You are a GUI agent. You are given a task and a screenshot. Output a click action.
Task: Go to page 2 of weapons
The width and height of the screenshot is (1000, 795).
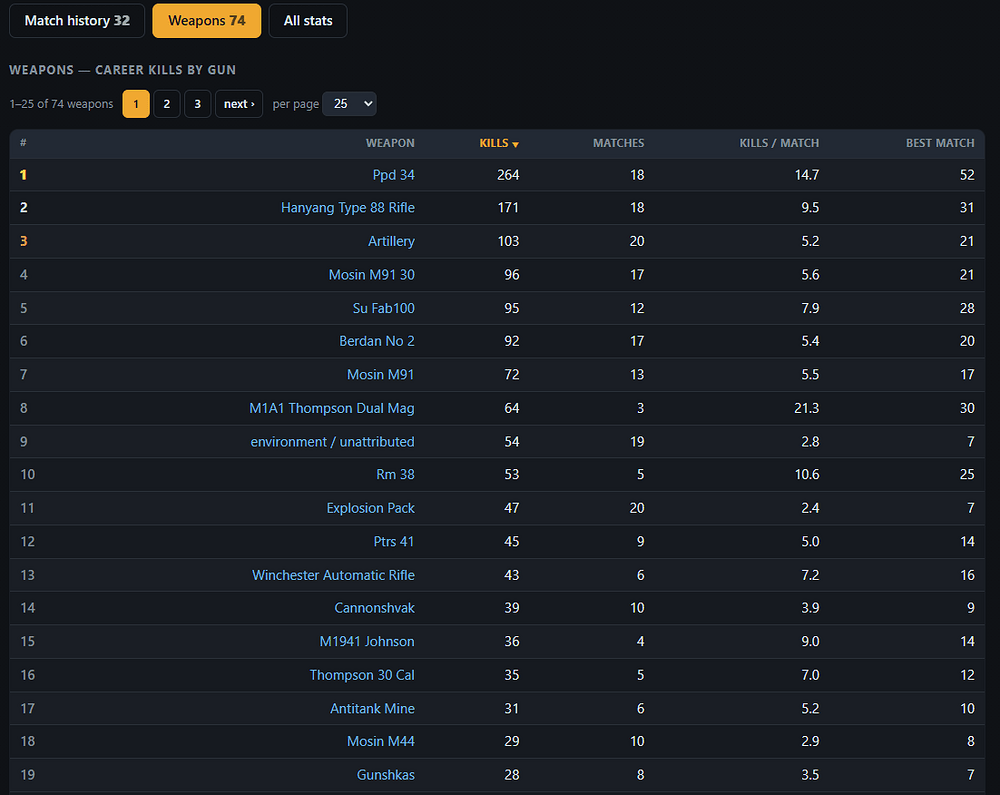tap(166, 104)
